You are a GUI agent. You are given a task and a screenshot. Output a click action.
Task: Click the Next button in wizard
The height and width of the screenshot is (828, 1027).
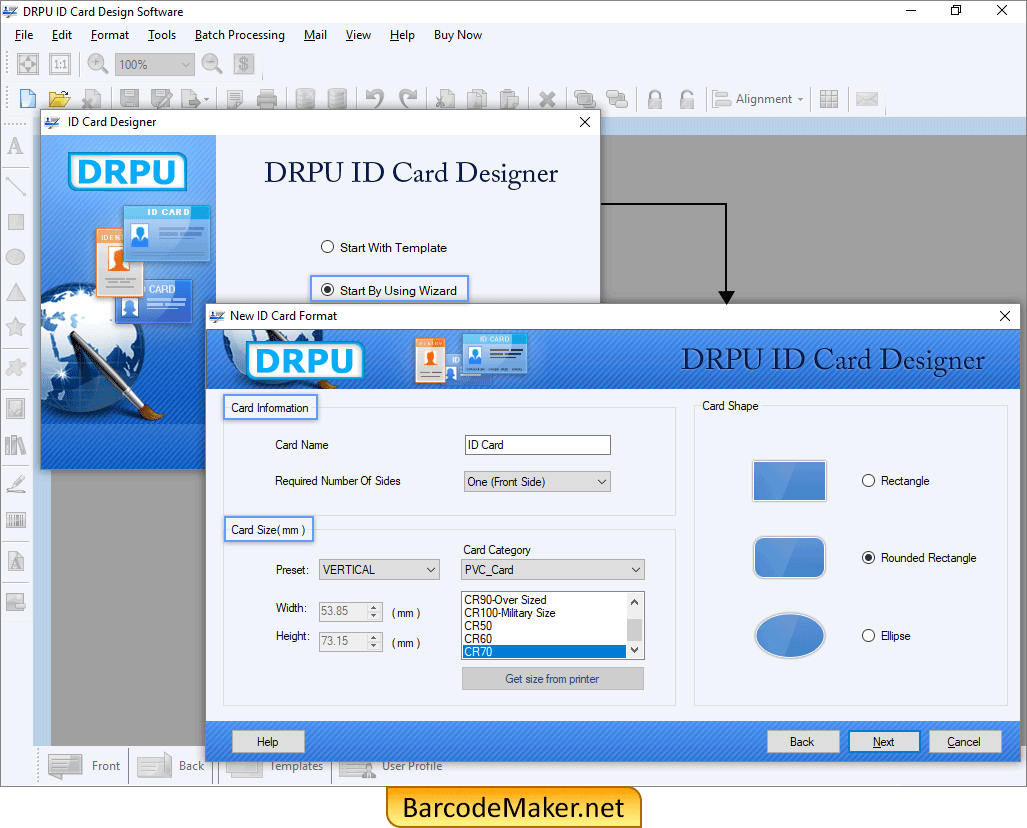[x=884, y=742]
